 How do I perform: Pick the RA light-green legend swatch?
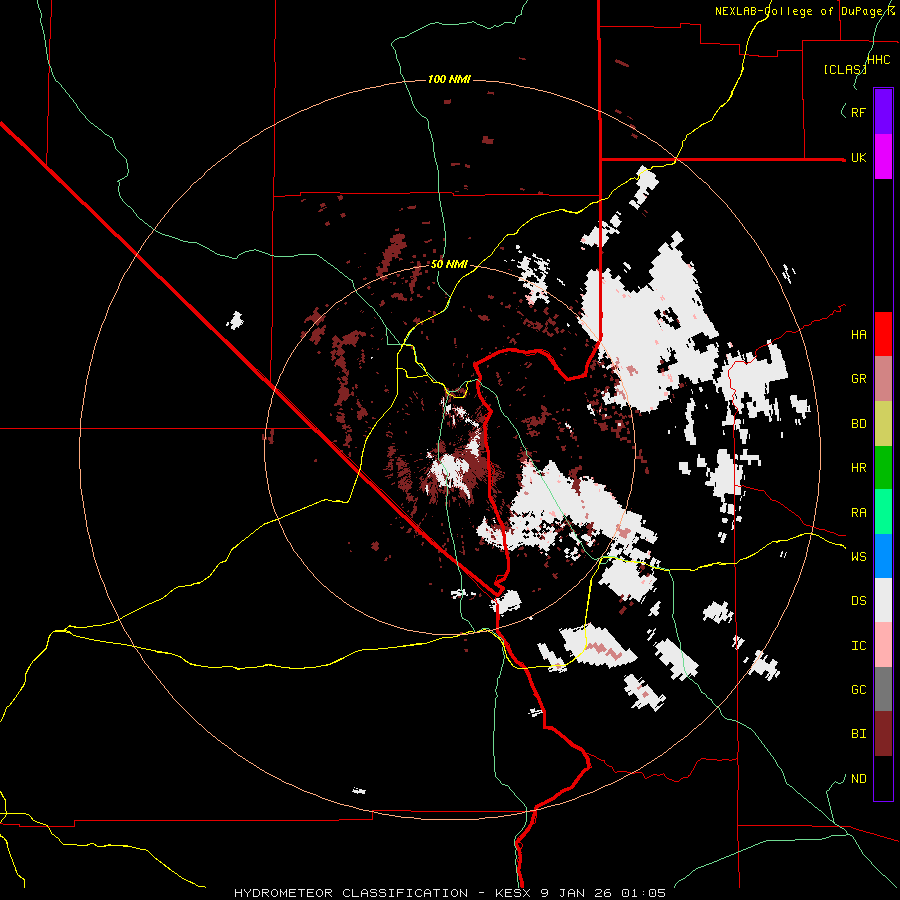pos(883,512)
